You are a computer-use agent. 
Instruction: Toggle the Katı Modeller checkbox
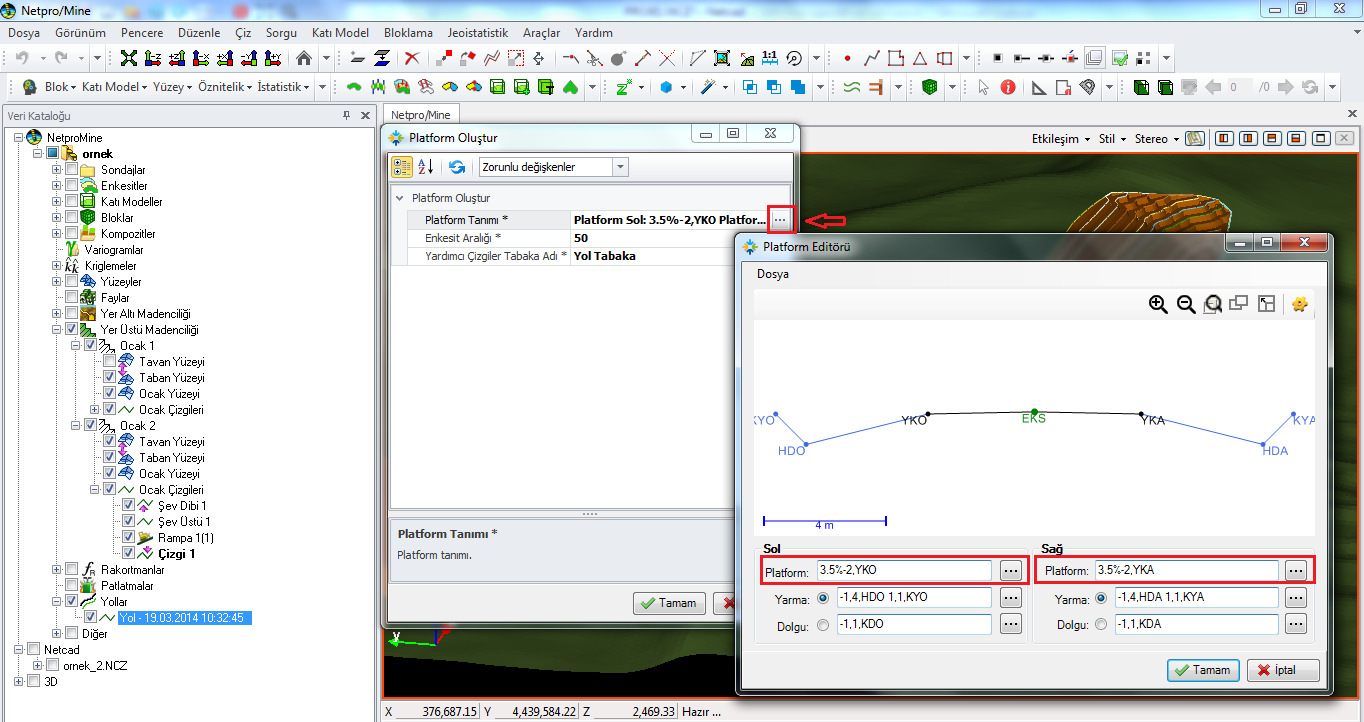coord(71,202)
